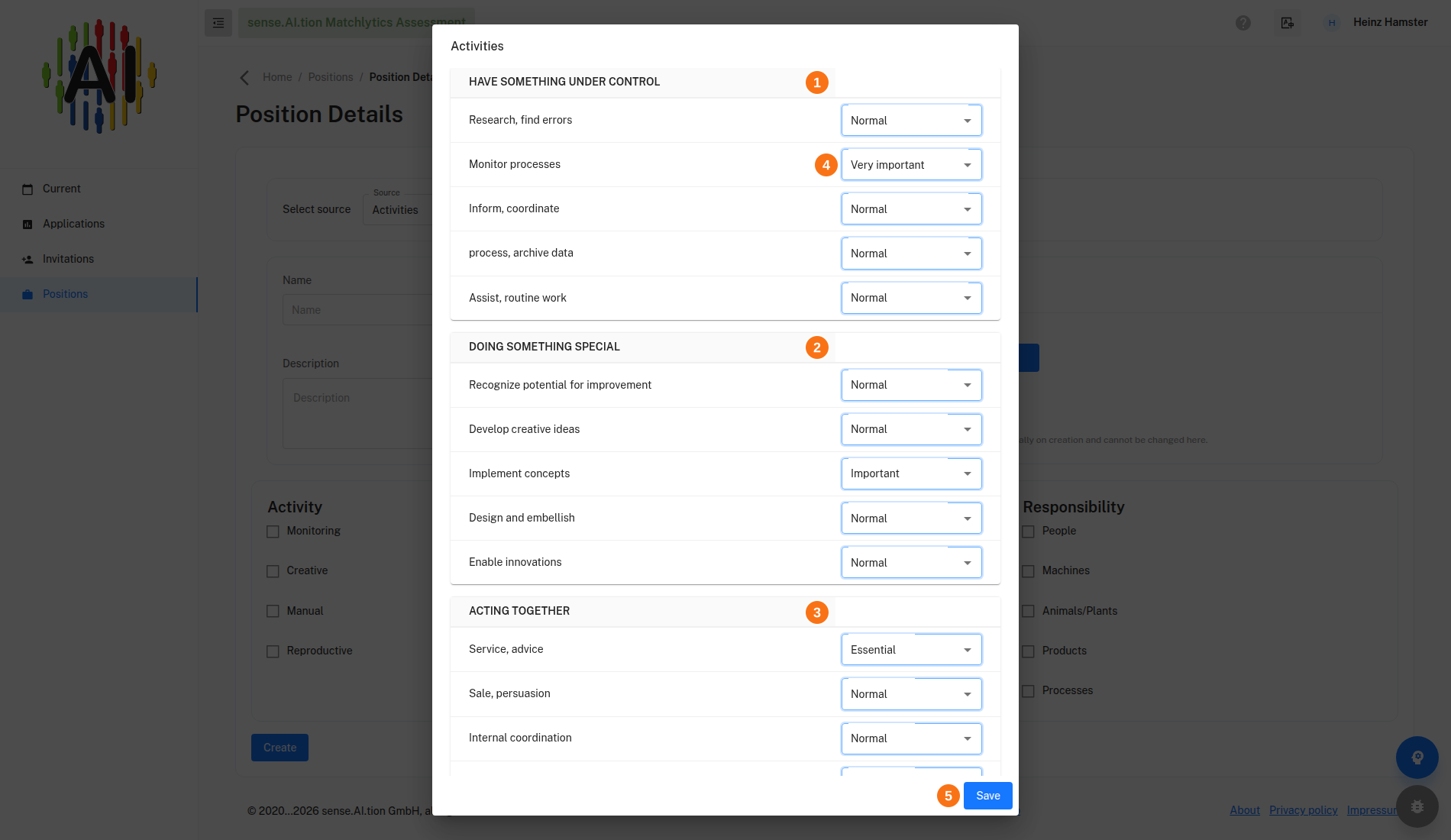Image resolution: width=1451 pixels, height=840 pixels.
Task: Open the Current menu item in sidebar
Action: tap(99, 189)
